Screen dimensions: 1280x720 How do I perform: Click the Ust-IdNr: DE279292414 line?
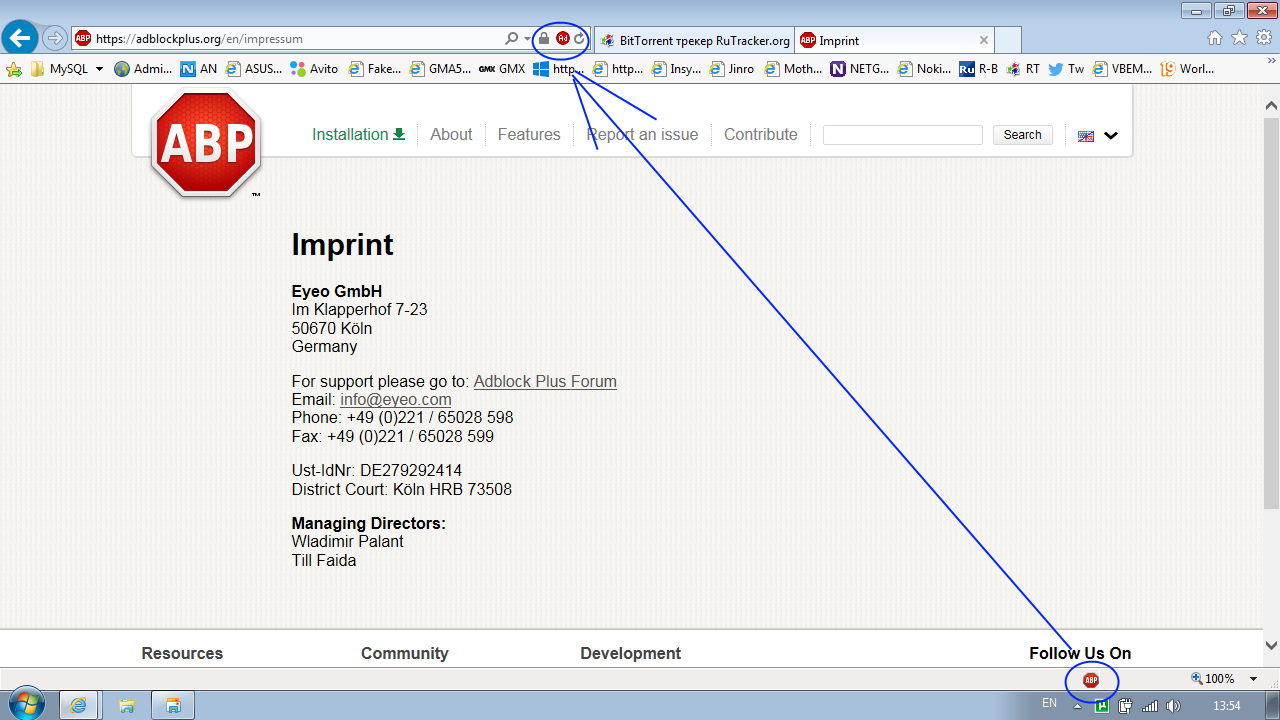click(x=377, y=470)
